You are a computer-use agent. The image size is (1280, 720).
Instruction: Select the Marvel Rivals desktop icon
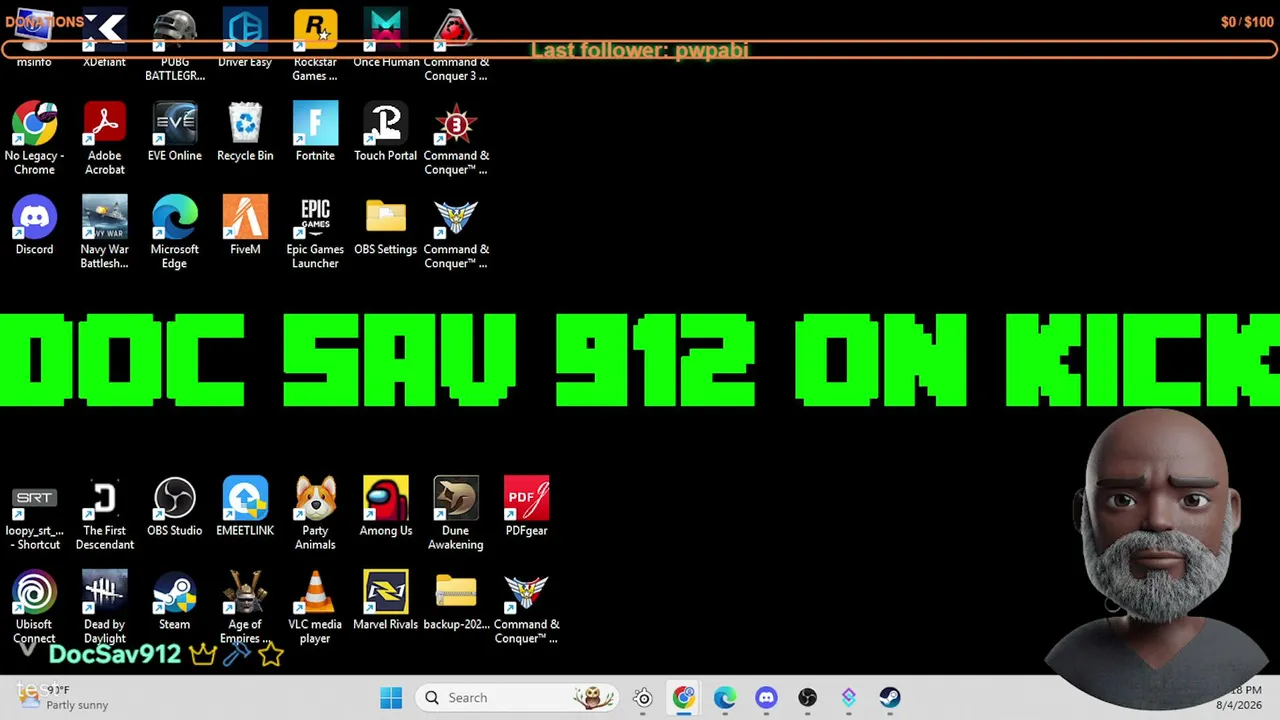click(x=386, y=601)
